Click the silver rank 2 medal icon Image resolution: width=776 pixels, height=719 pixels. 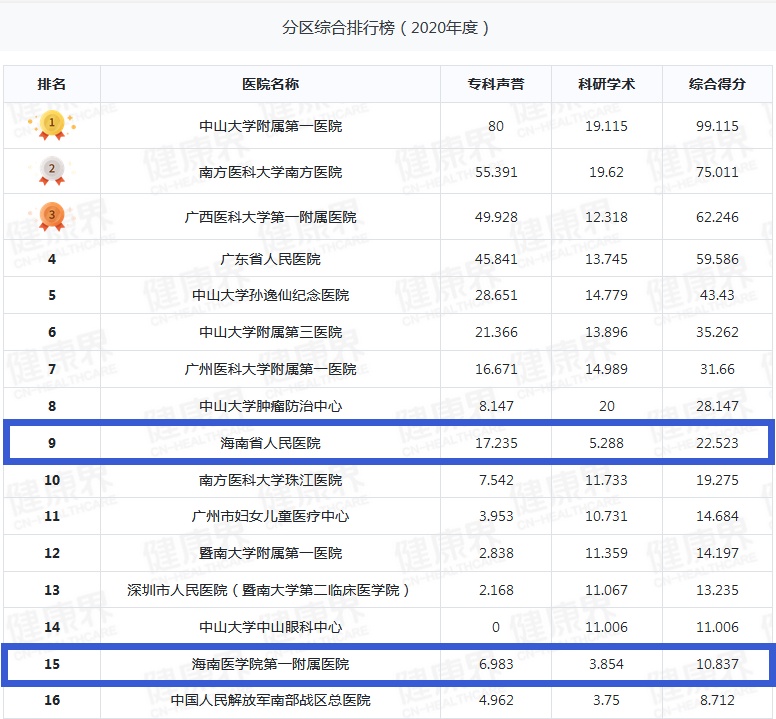pyautogui.click(x=52, y=171)
